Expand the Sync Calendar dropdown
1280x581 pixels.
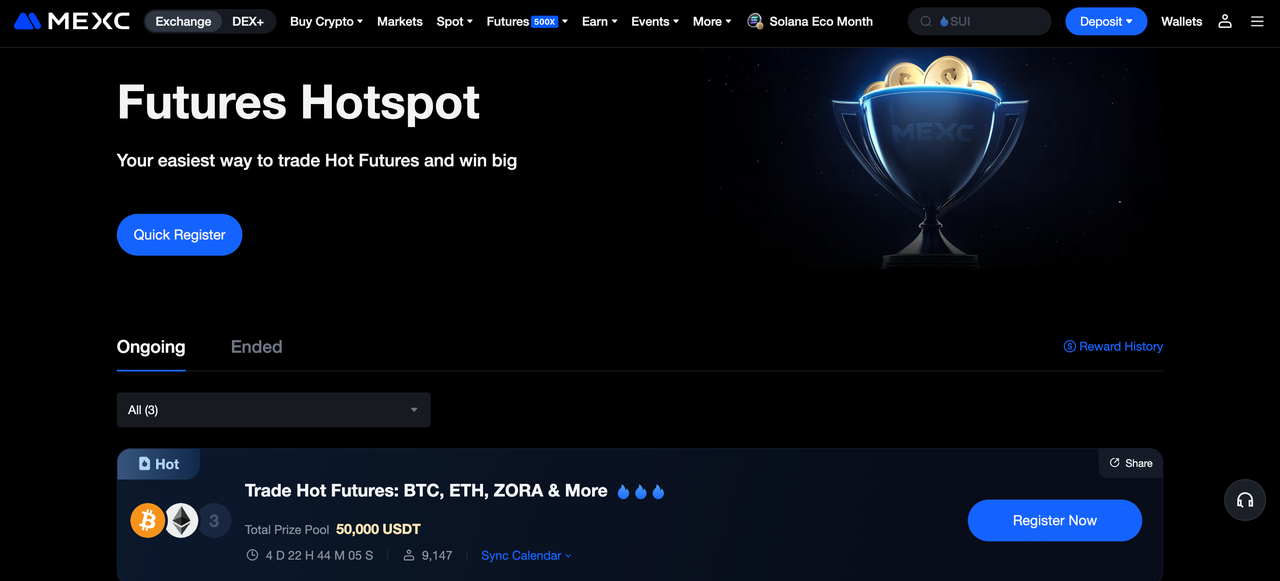tap(526, 555)
